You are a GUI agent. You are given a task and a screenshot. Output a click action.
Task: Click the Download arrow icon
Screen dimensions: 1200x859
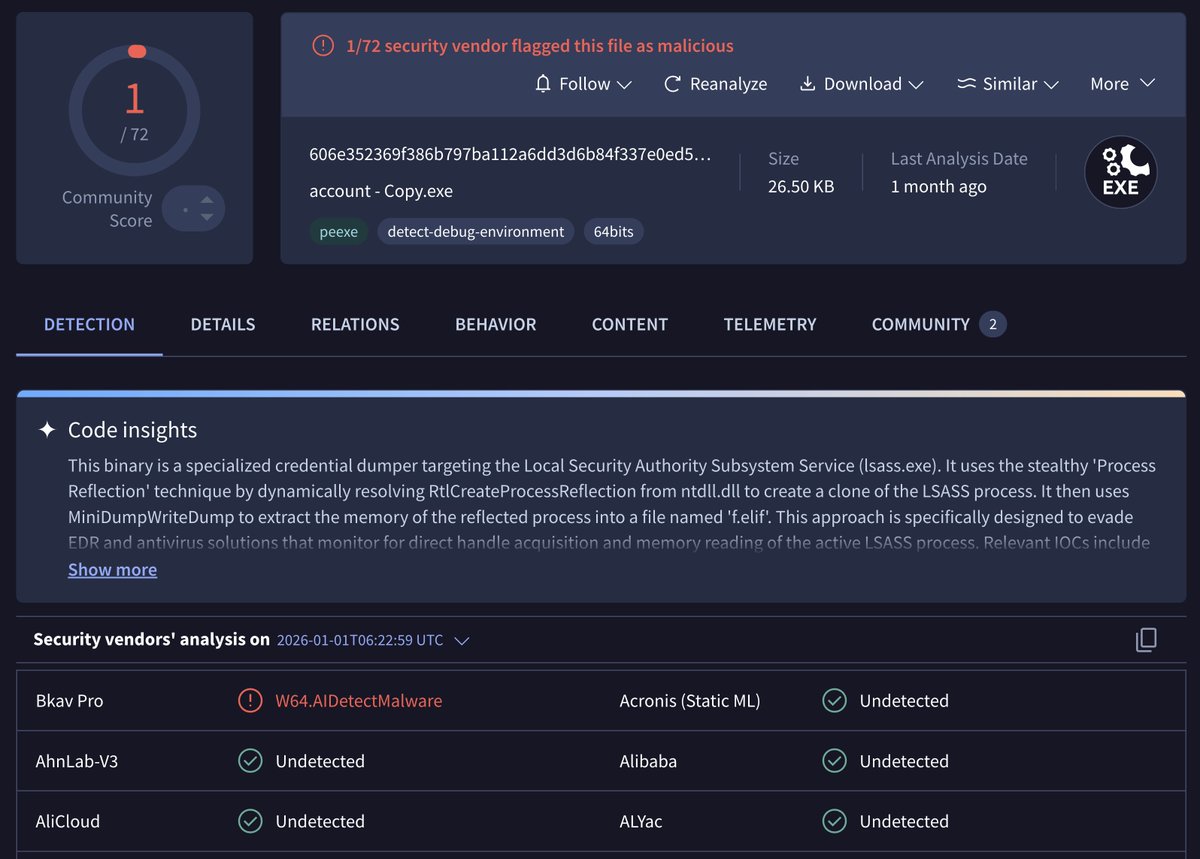click(807, 84)
